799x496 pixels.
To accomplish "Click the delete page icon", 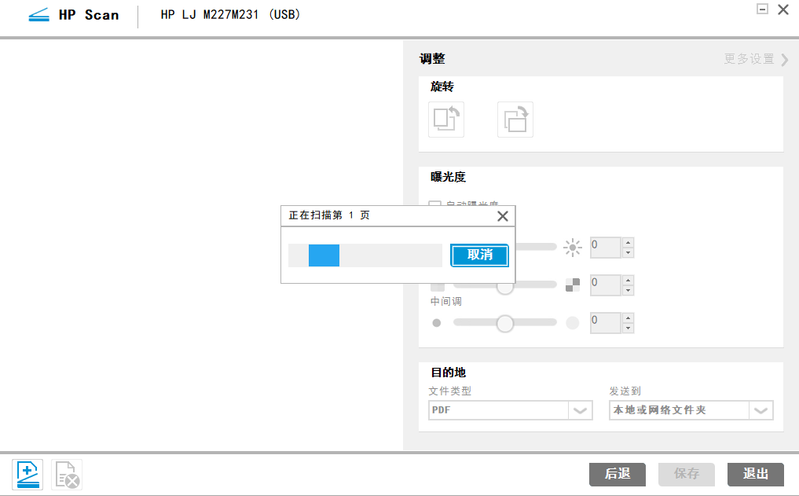I will tap(68, 474).
